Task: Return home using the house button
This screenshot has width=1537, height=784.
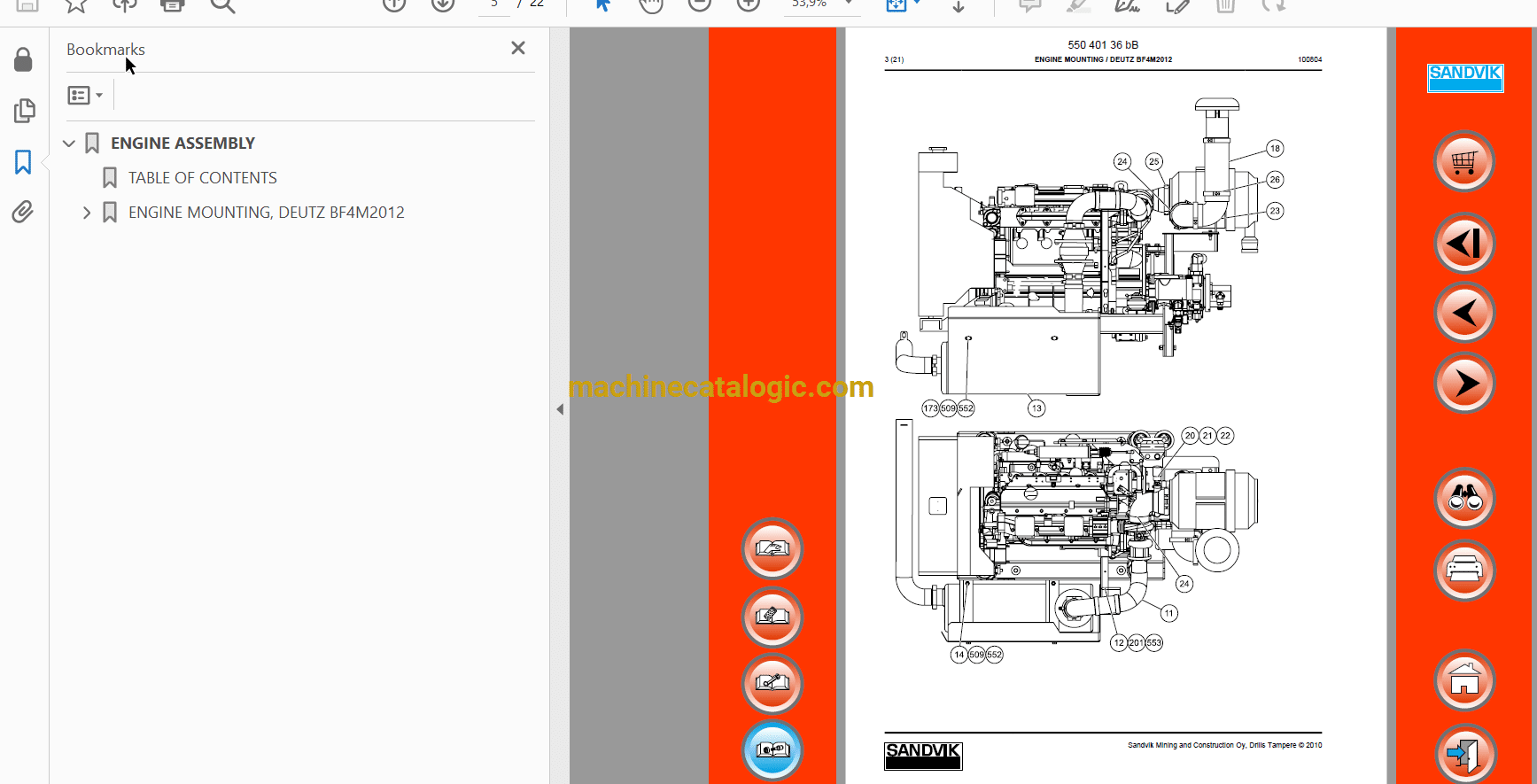Action: coord(1463,680)
